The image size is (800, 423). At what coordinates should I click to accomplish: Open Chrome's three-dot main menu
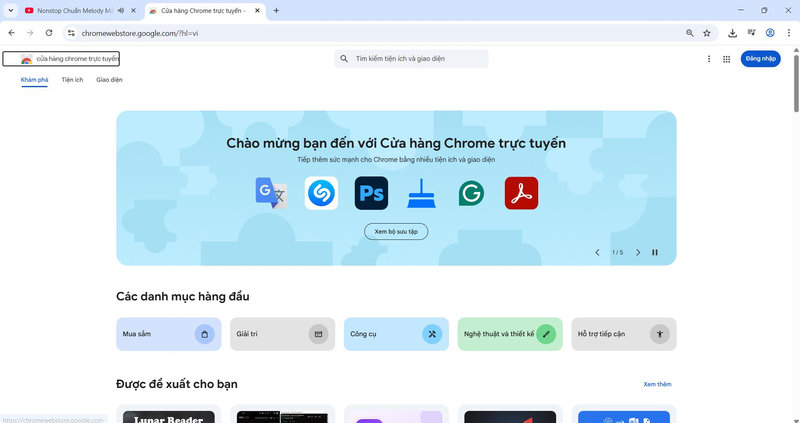(x=789, y=33)
